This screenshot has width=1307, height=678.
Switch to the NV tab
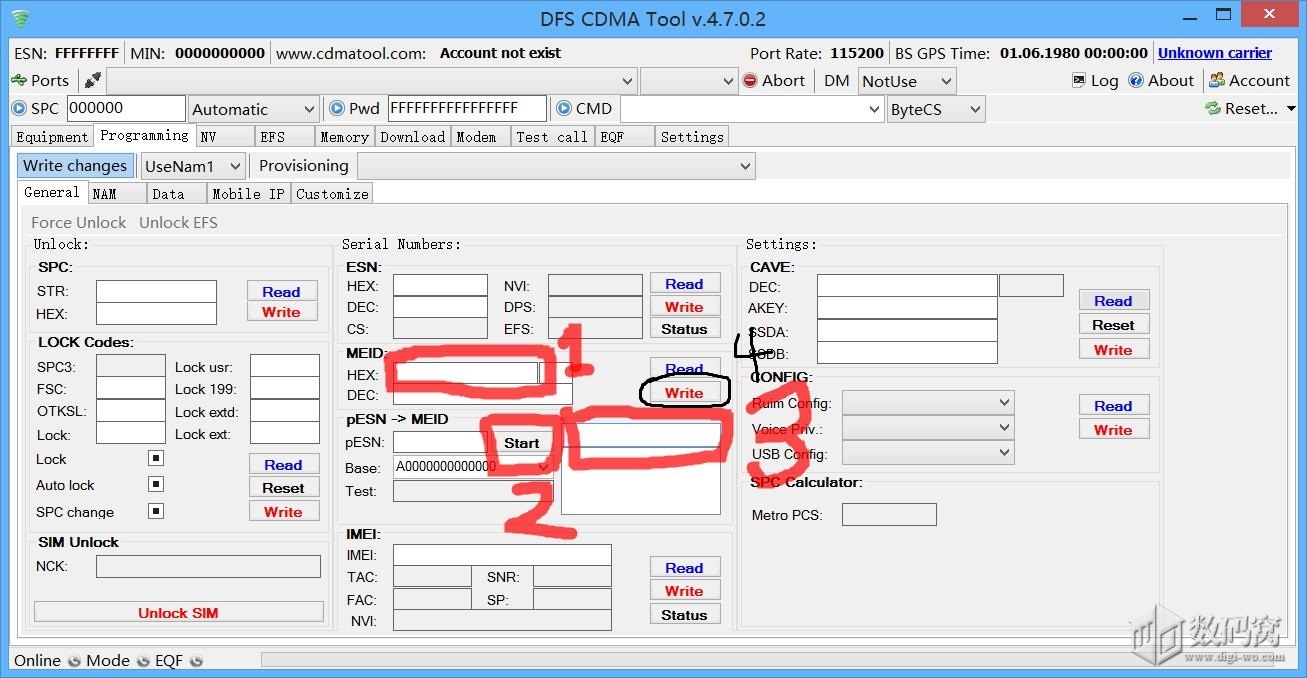point(225,137)
